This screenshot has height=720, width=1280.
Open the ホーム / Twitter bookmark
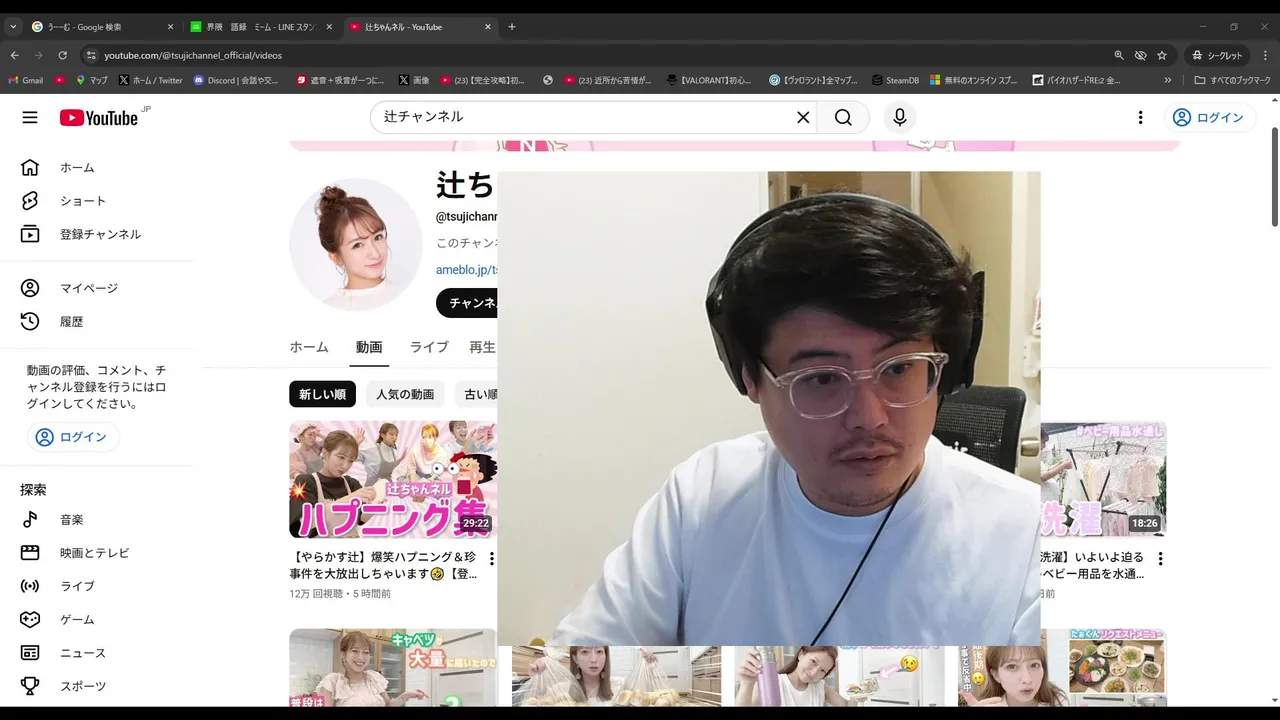point(150,80)
